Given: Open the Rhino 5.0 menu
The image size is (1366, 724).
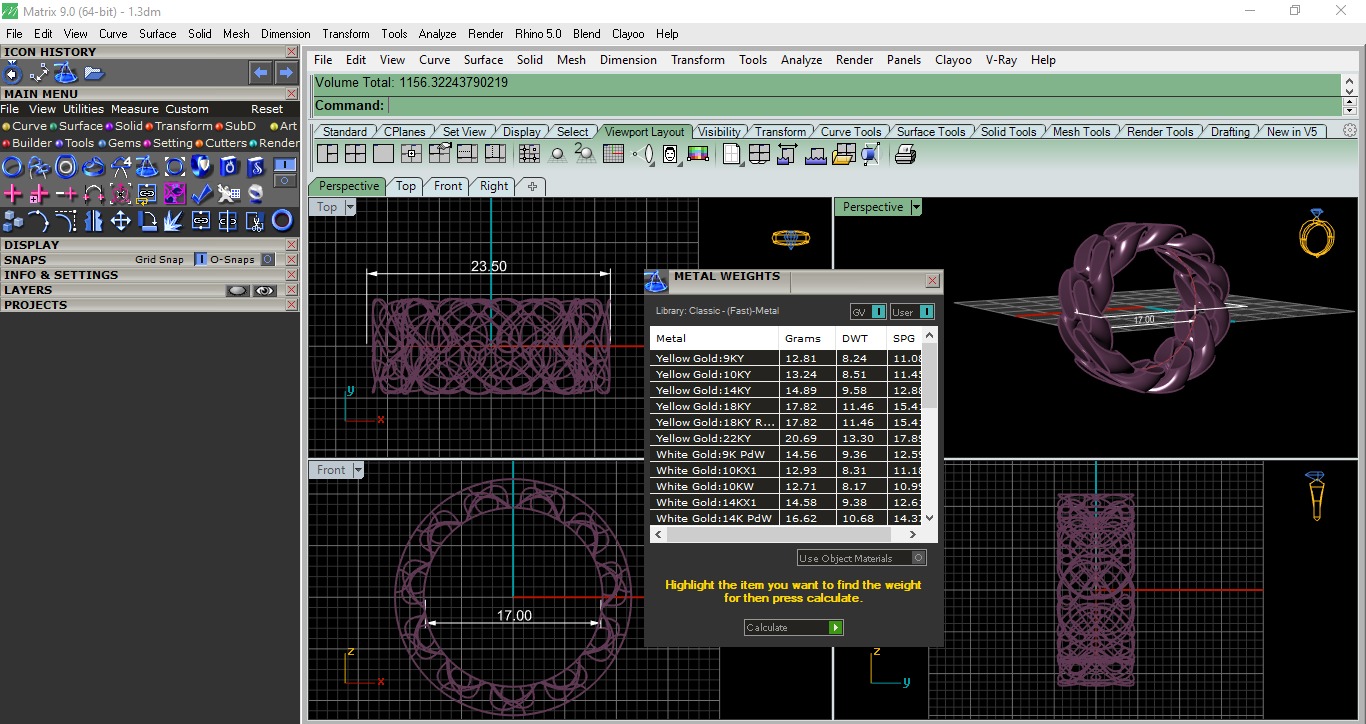Looking at the screenshot, I should 540,34.
